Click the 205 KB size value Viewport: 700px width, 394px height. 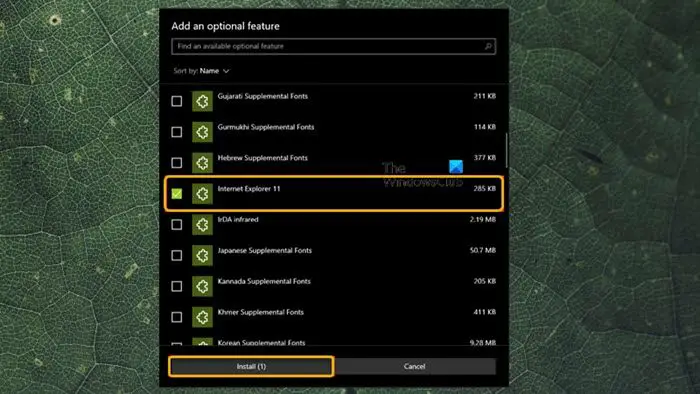tap(485, 281)
